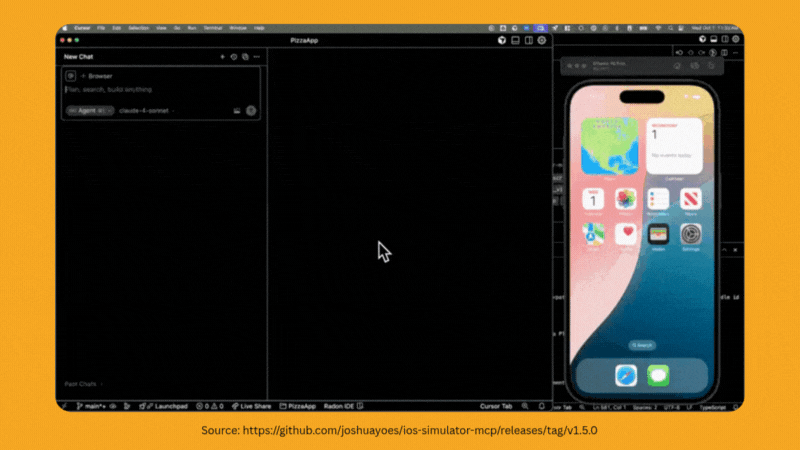
Task: Open Spotlight search in macOS menu bar
Action: click(x=670, y=28)
